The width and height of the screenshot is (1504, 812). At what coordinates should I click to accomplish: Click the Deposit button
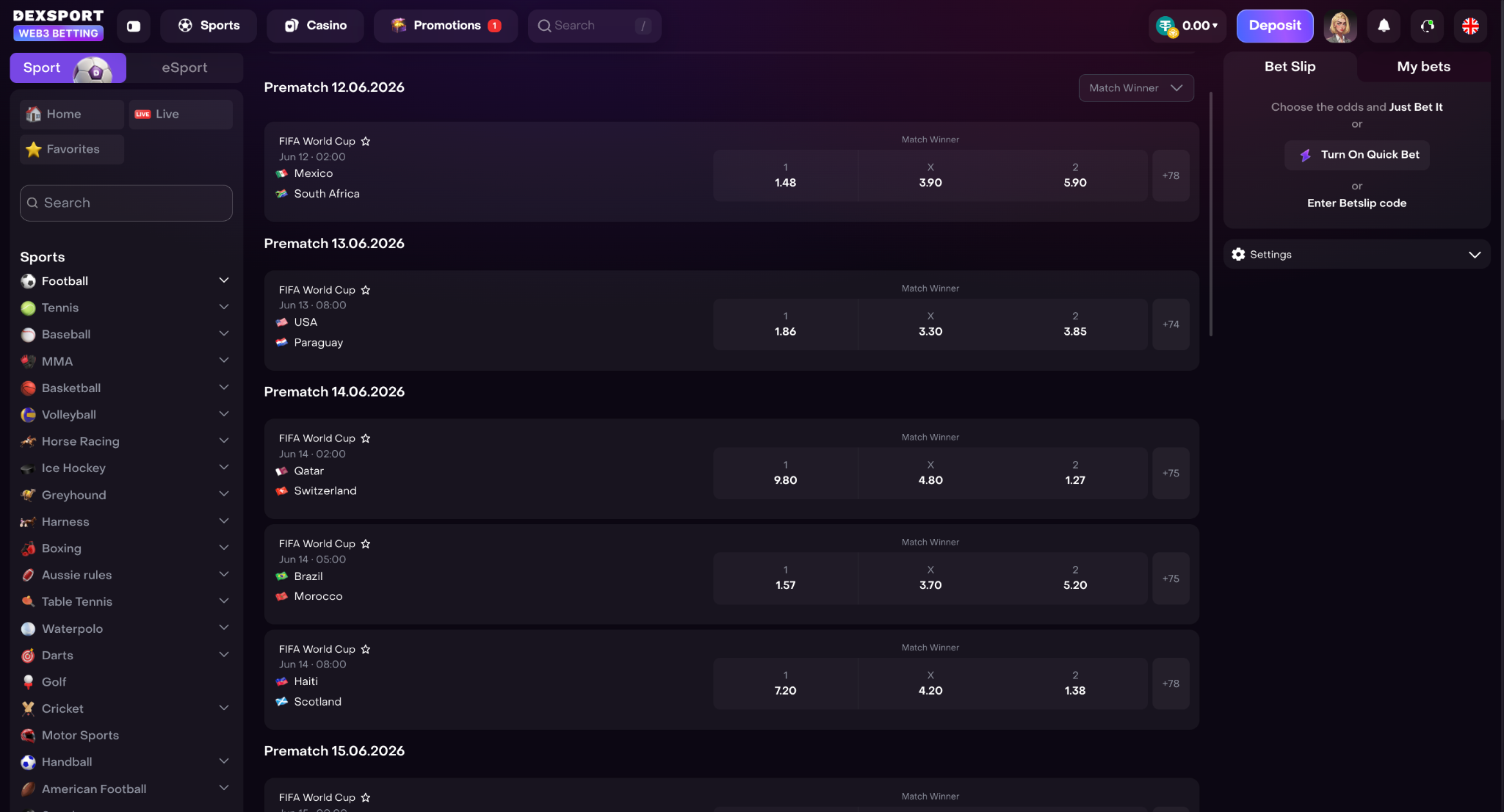1274,26
